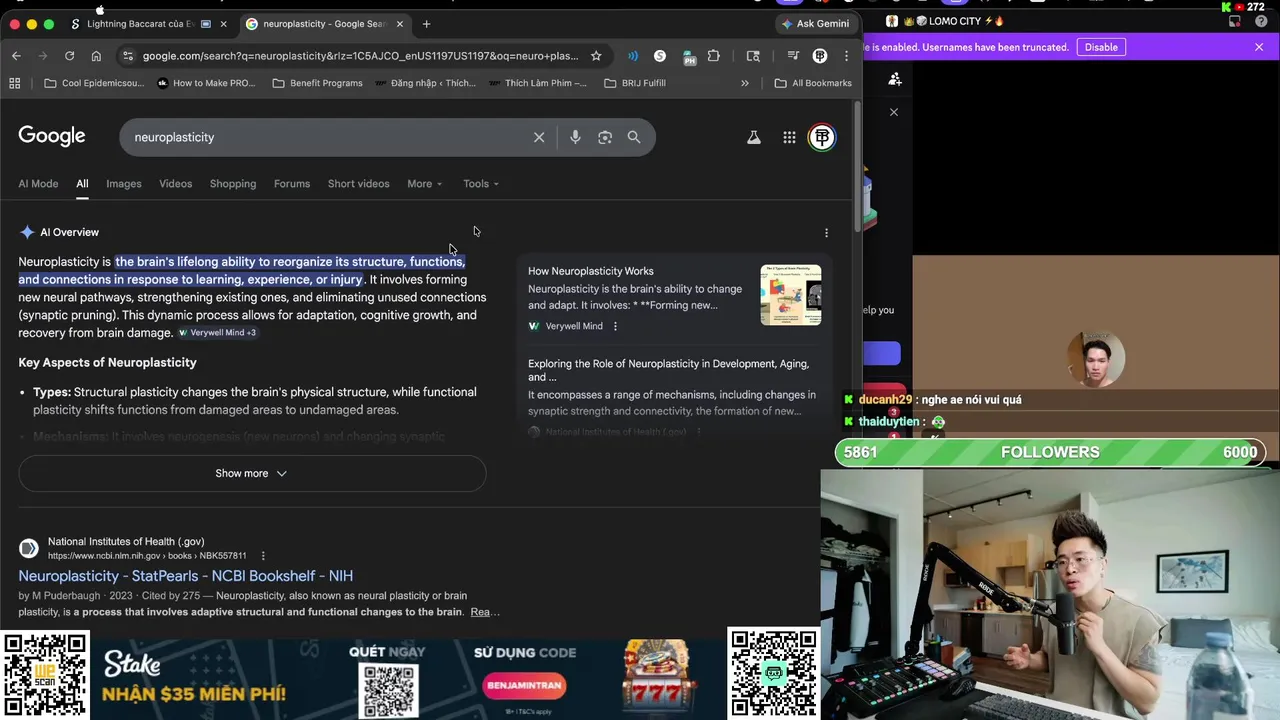
Task: Click the close X in Discord sidebar
Action: point(894,112)
